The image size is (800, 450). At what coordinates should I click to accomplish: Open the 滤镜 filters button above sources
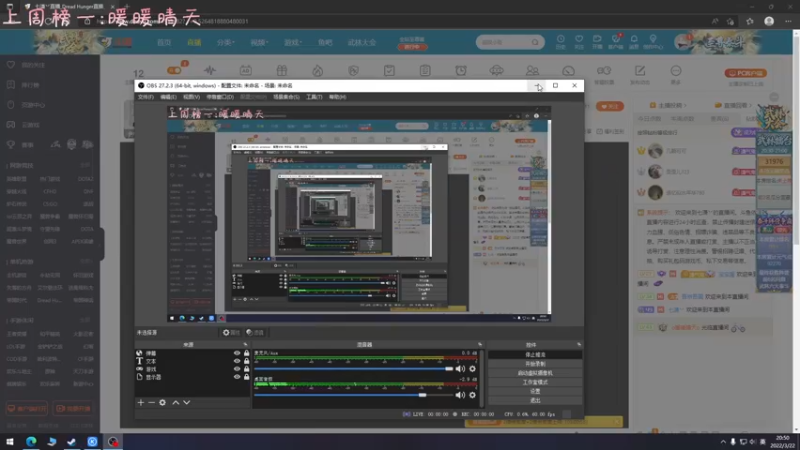pos(255,333)
